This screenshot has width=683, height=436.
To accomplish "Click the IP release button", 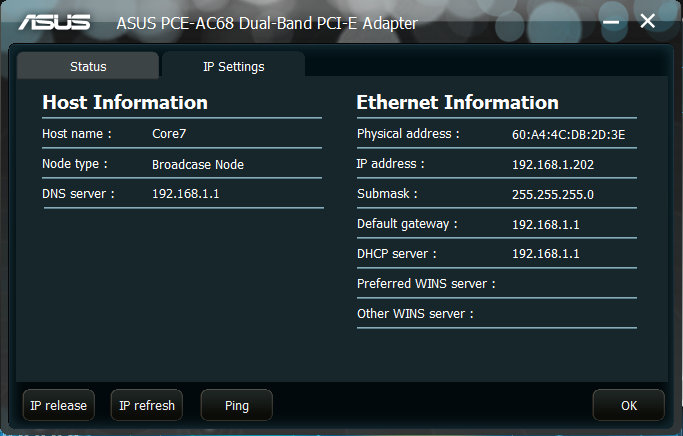I will 58,405.
